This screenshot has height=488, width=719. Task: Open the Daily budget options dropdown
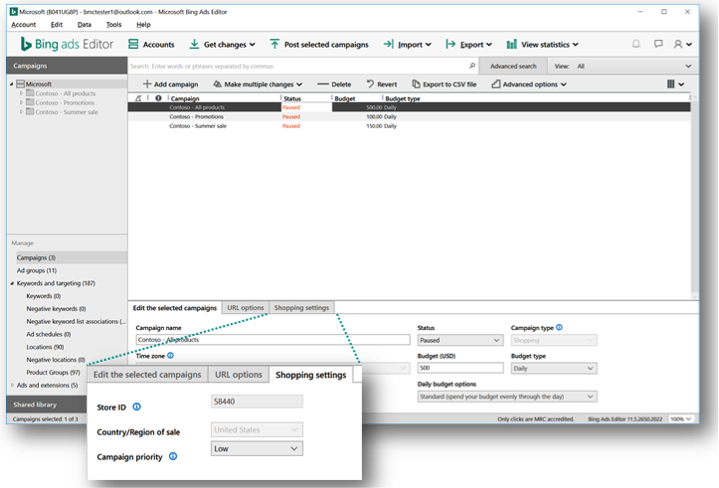point(507,396)
